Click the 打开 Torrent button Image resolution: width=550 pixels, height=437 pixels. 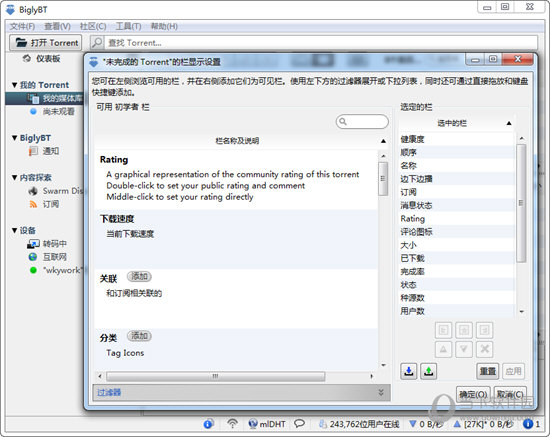[46, 42]
